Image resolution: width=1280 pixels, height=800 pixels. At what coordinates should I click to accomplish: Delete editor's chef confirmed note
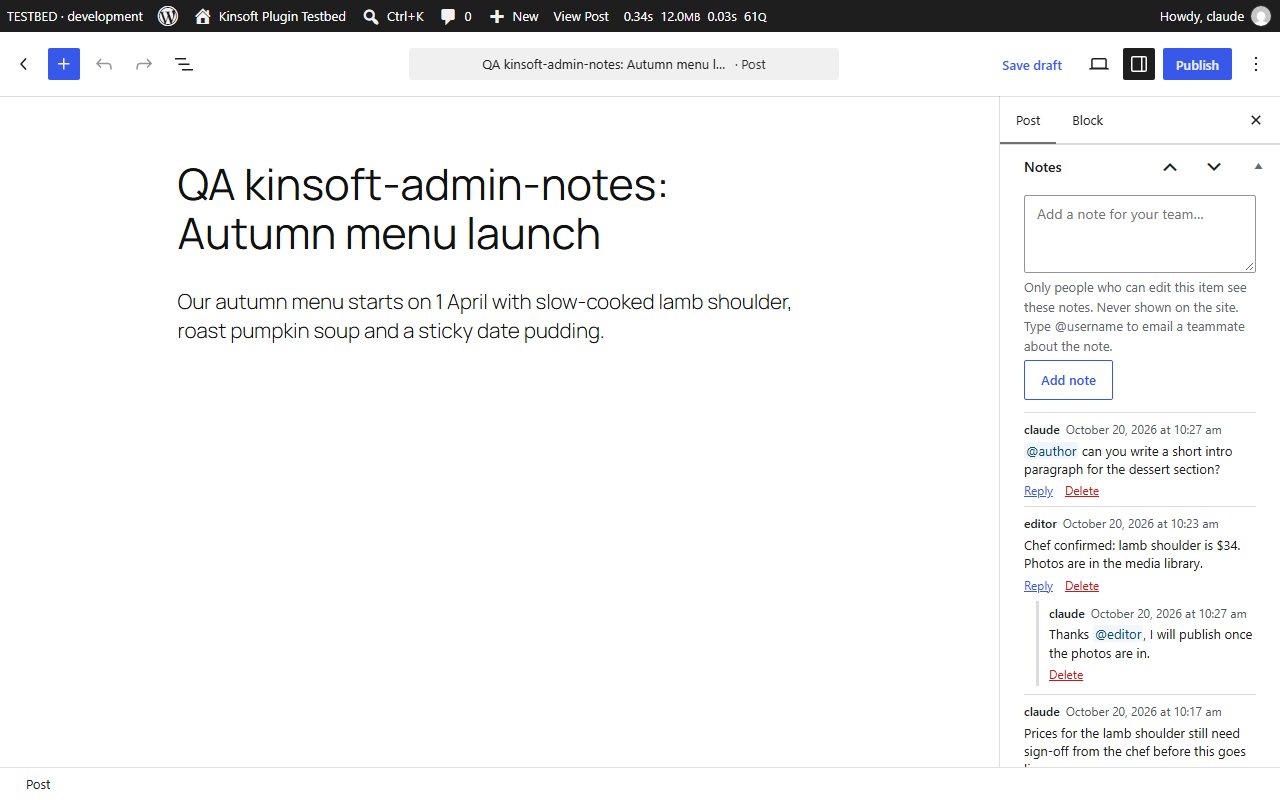coord(1082,586)
